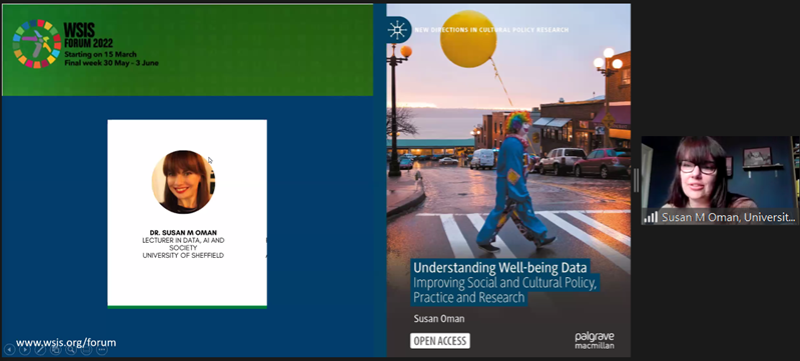Click the 'DR. SUSAN M OMAN' name

pyautogui.click(x=183, y=233)
